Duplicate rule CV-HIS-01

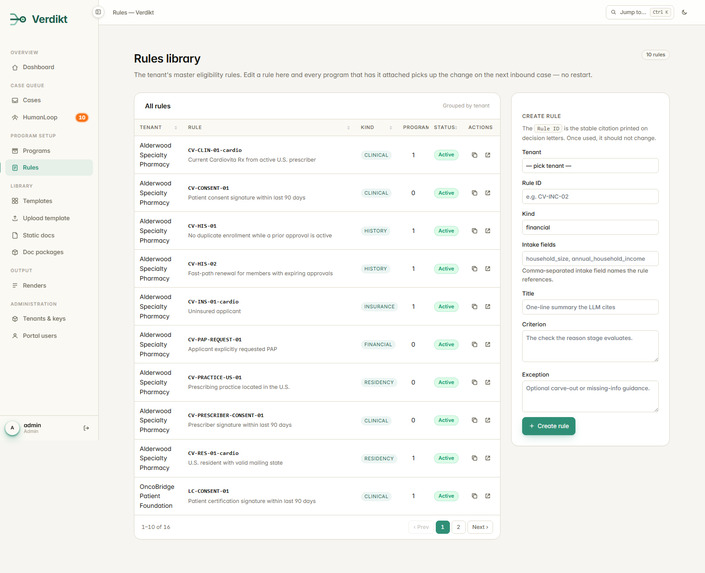coord(474,231)
